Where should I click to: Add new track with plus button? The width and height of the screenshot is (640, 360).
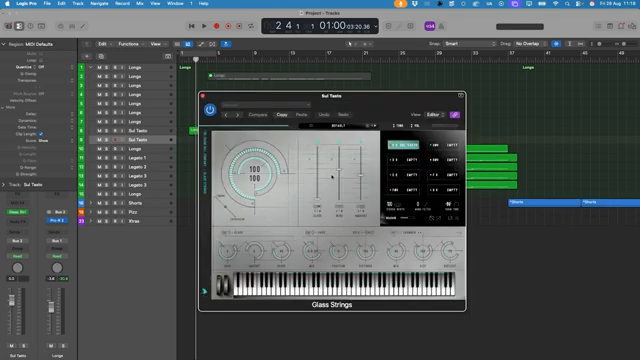click(87, 56)
